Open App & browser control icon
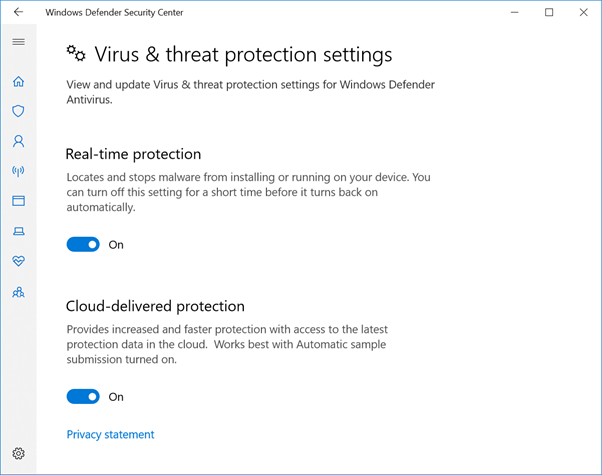602x475 pixels. point(18,201)
